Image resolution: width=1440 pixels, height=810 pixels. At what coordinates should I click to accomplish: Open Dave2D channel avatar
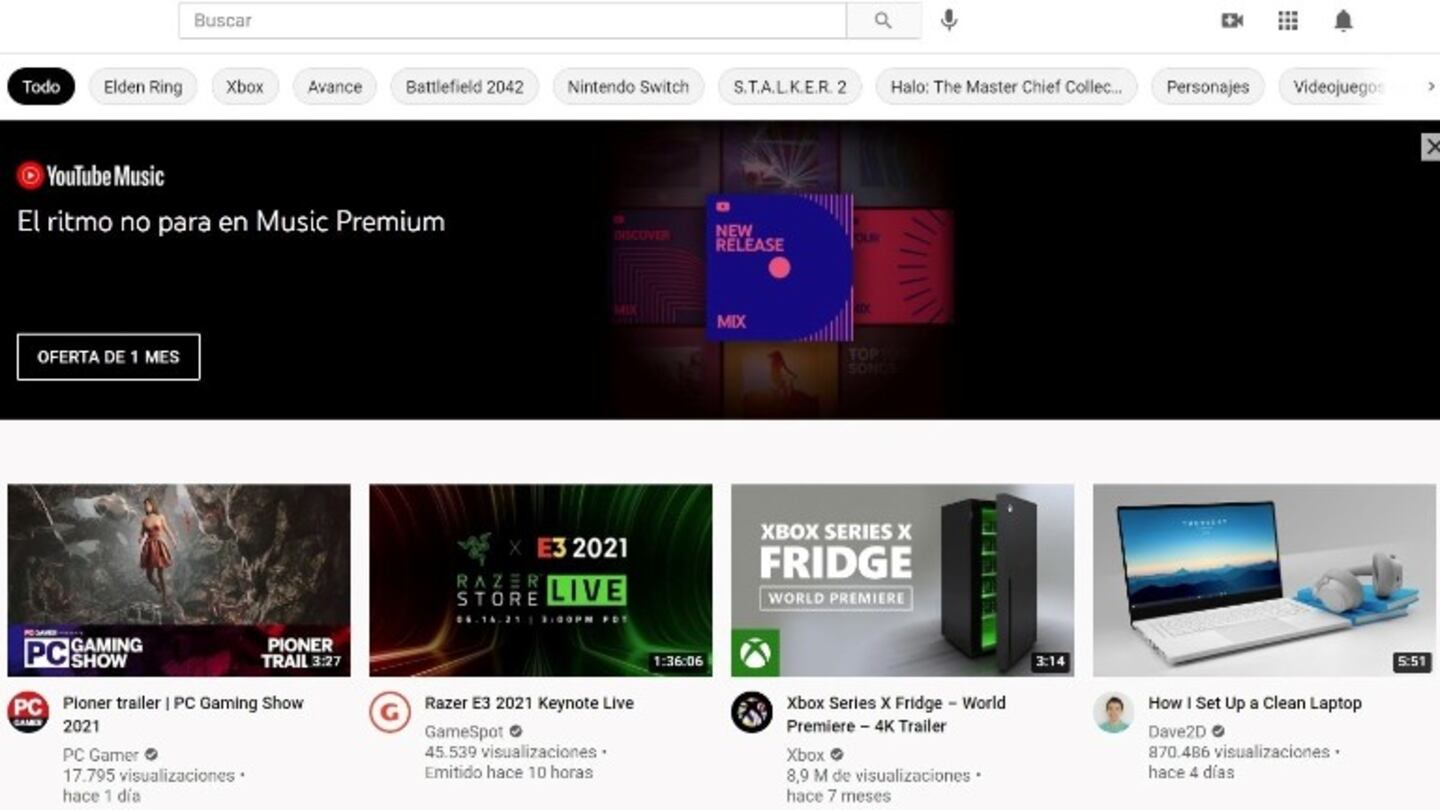(x=1114, y=712)
